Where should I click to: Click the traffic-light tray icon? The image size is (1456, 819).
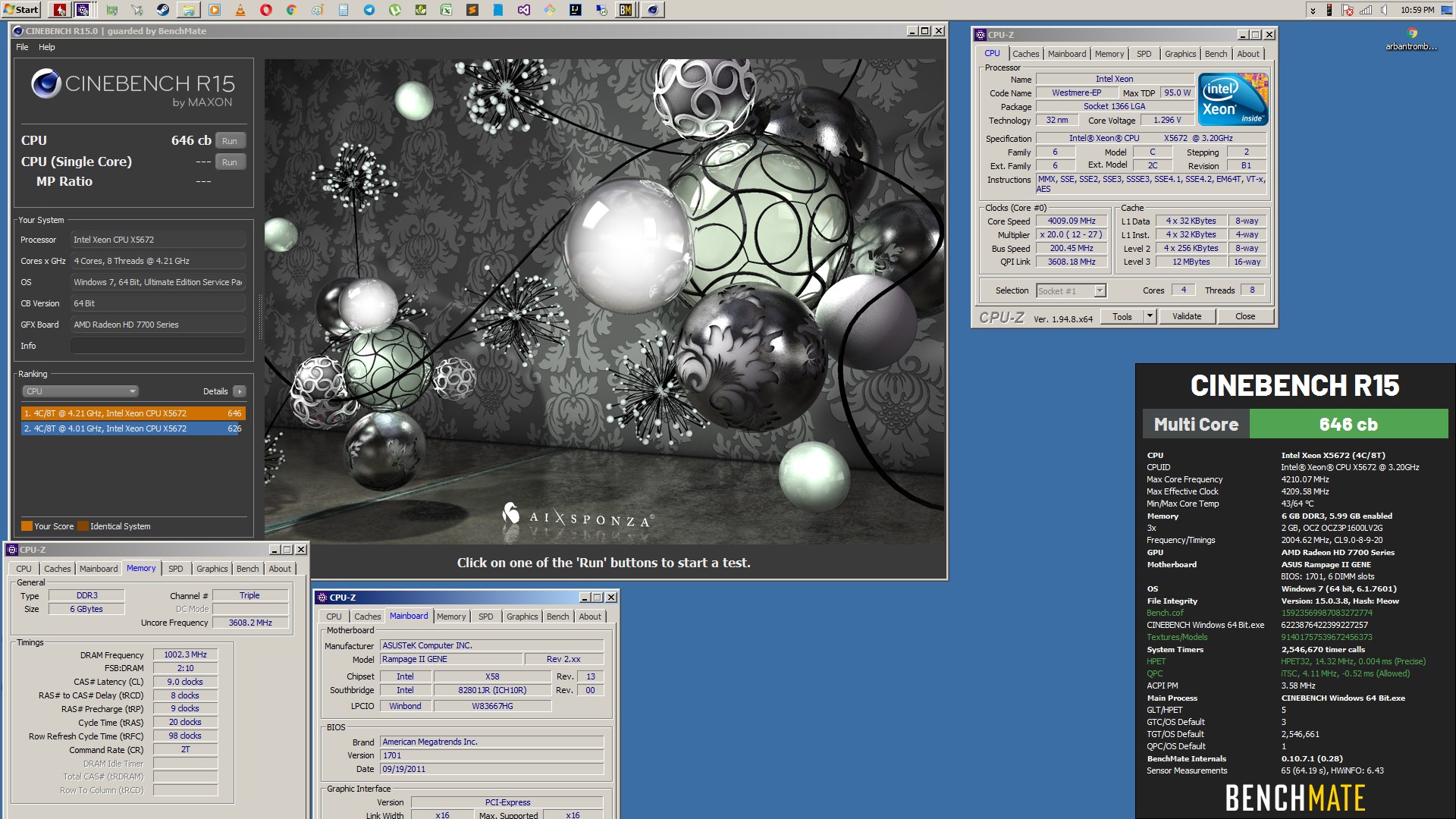tap(1329, 10)
